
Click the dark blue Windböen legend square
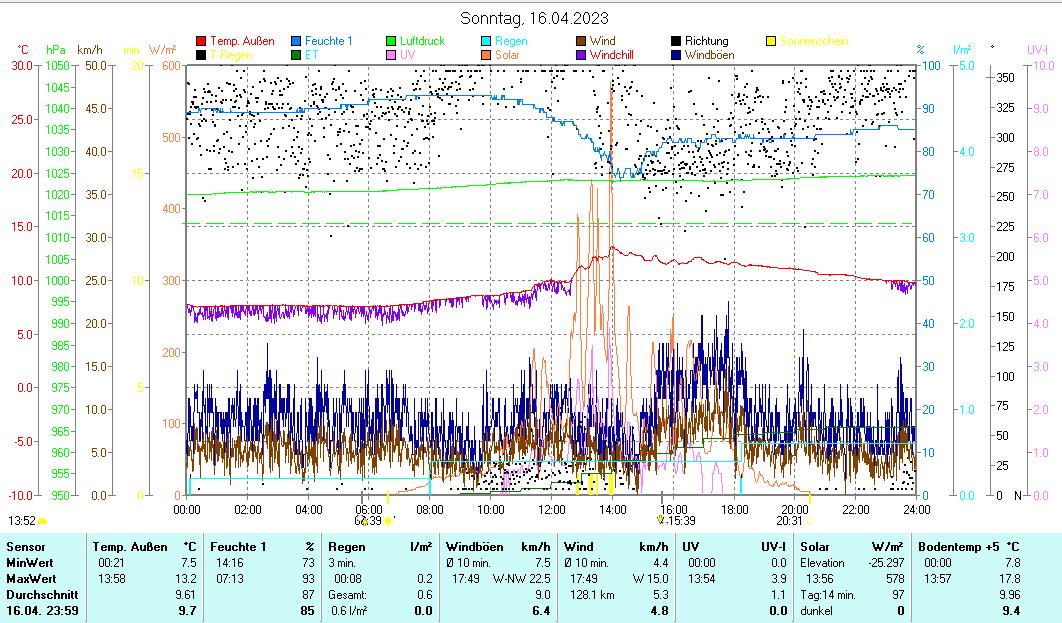676,55
